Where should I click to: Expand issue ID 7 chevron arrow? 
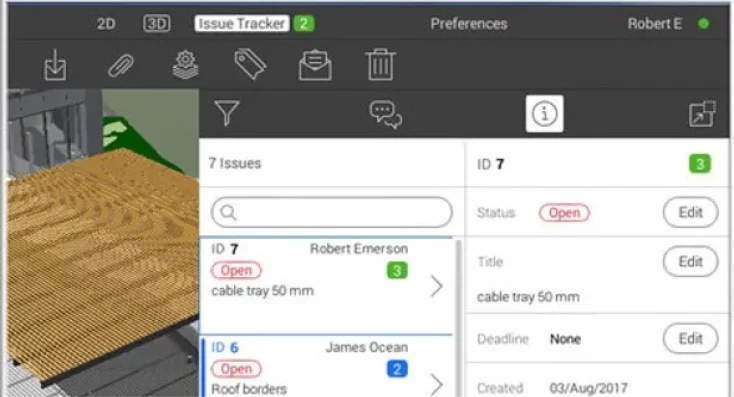point(436,286)
